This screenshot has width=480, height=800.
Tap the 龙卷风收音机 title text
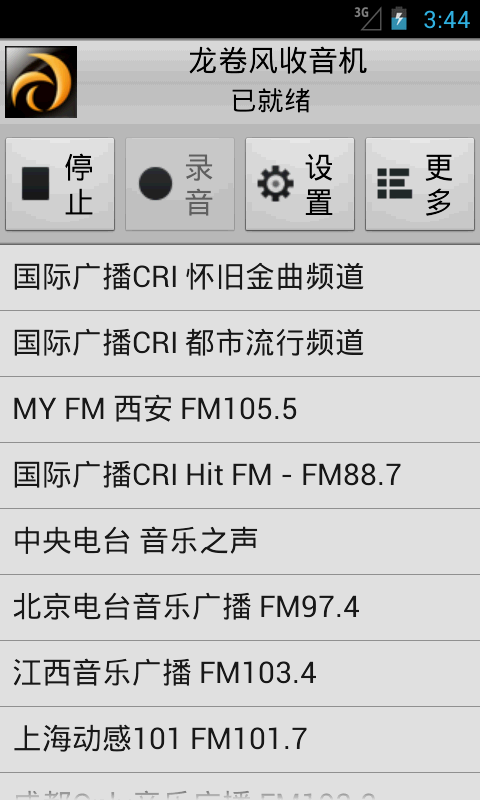278,62
